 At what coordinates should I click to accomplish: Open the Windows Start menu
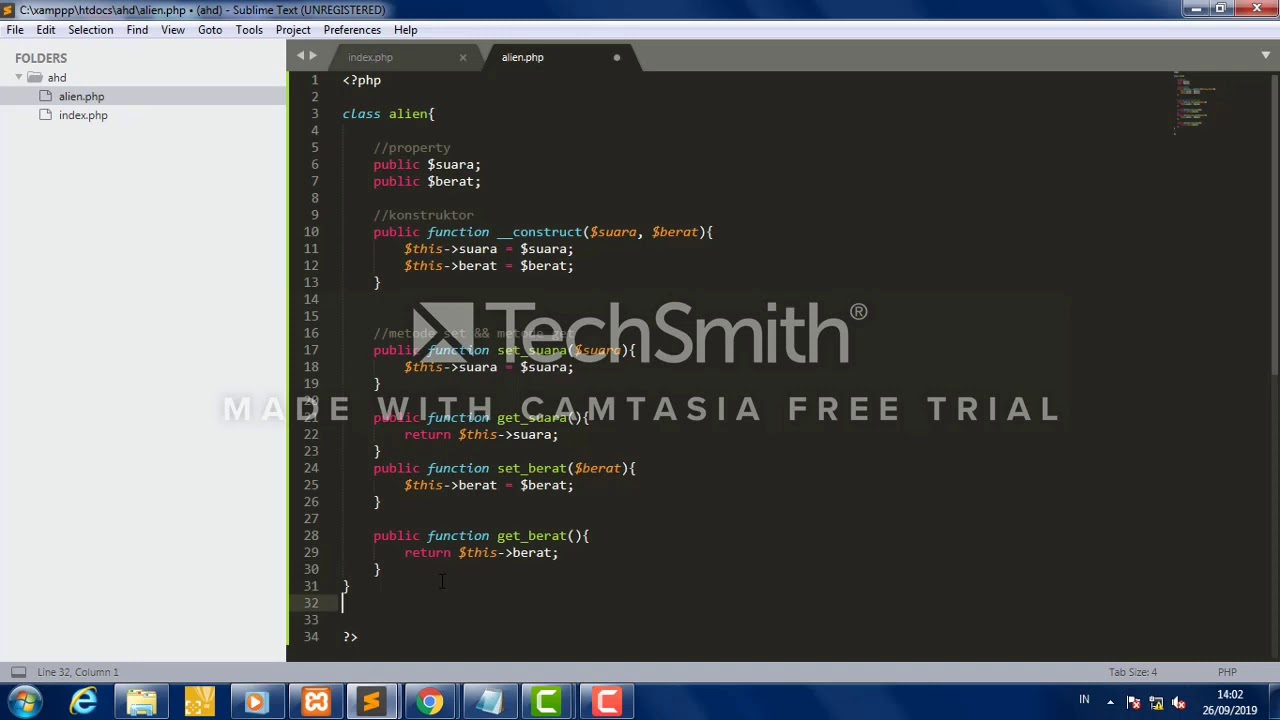[24, 702]
